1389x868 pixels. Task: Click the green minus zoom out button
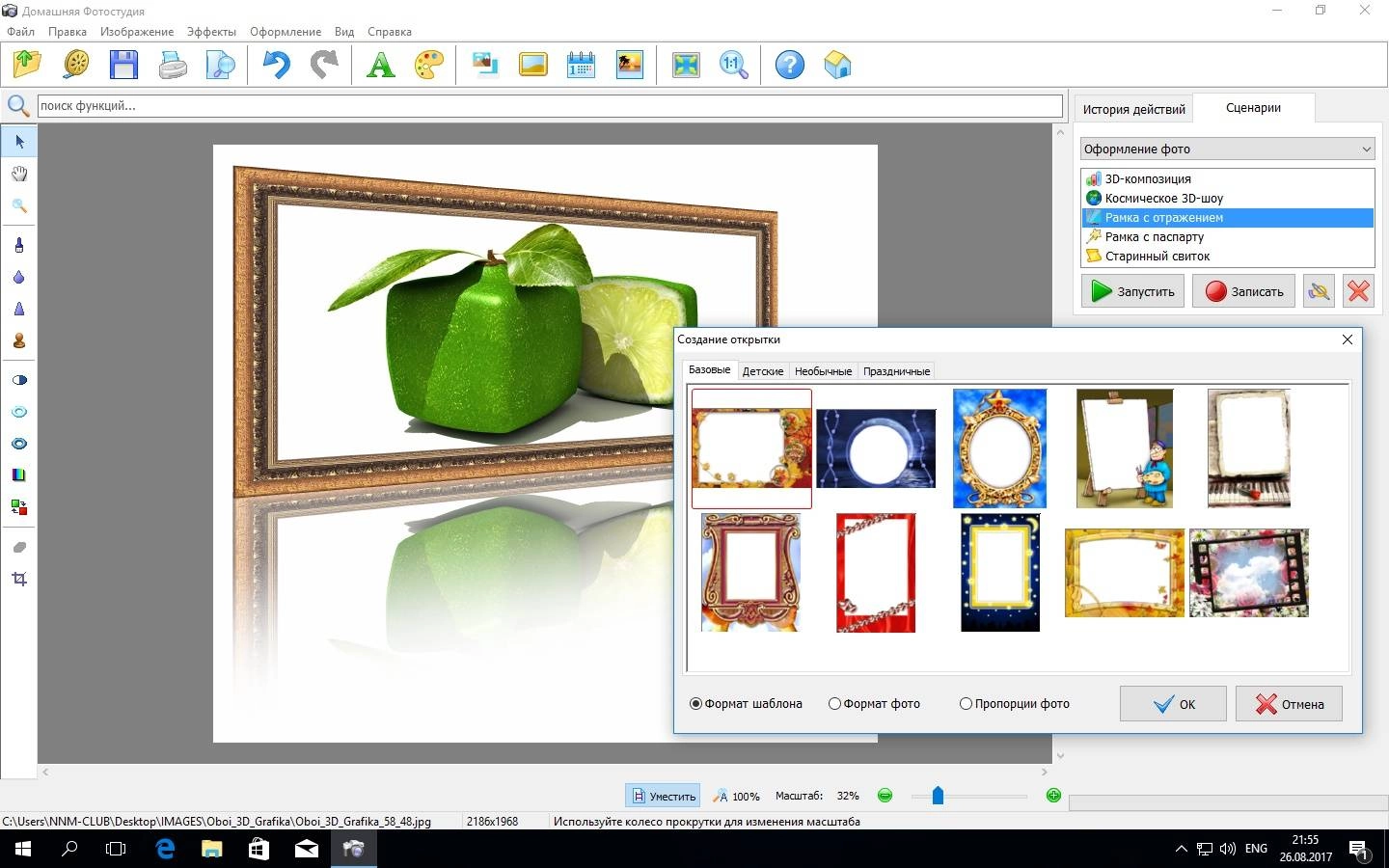(885, 796)
